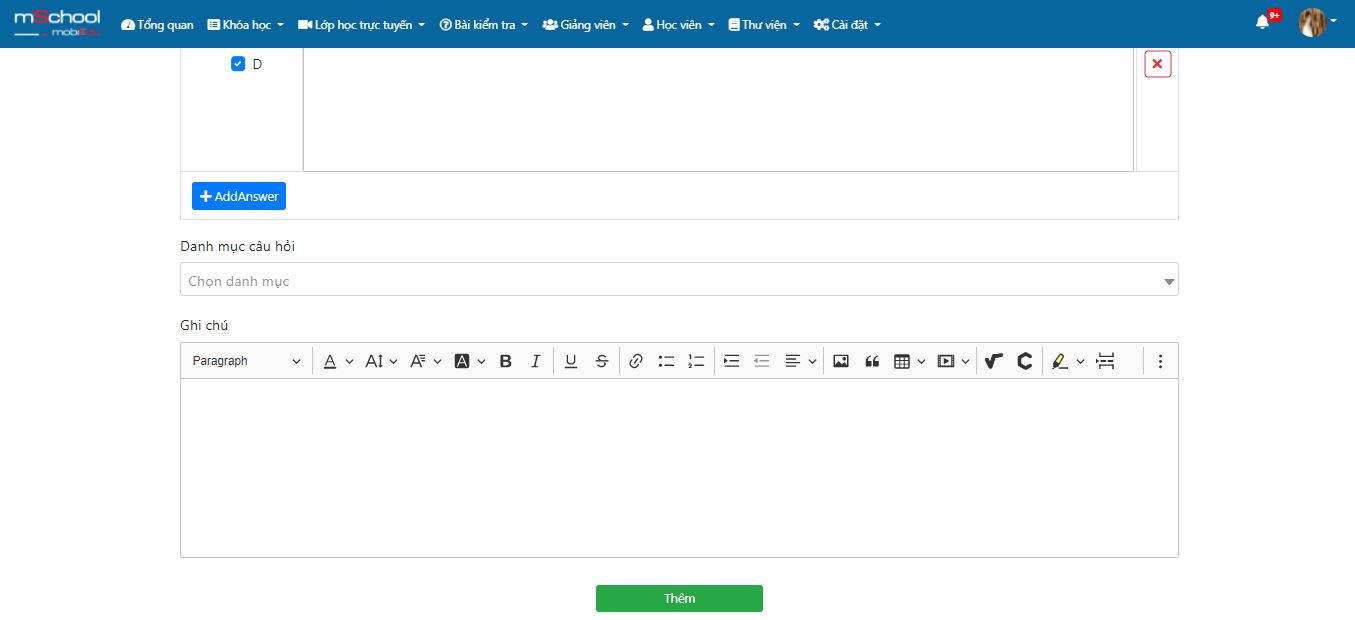Apply underline in the note editor

click(571, 361)
